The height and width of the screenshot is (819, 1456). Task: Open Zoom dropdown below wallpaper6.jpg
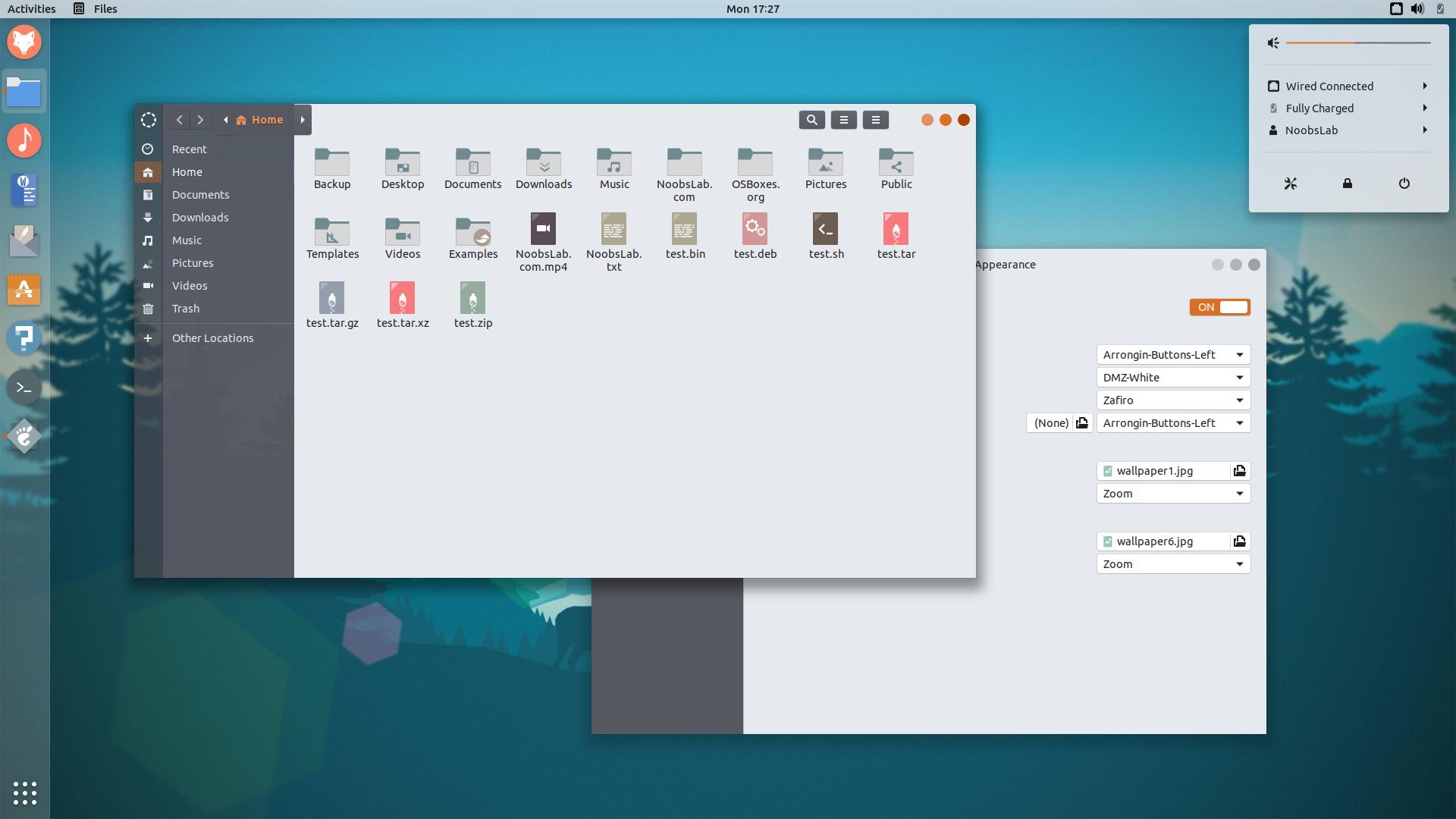pyautogui.click(x=1173, y=564)
